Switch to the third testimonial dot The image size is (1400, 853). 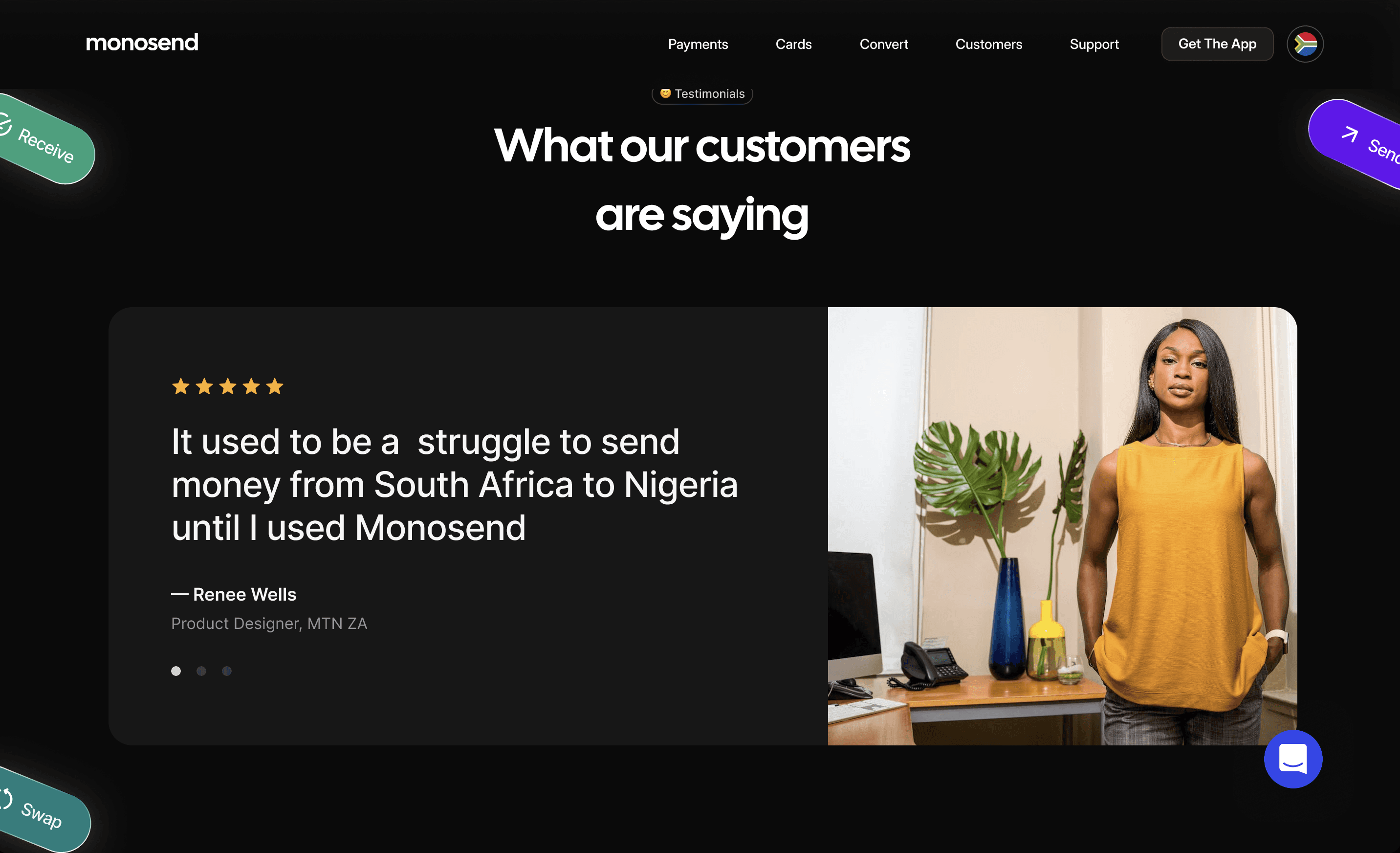tap(227, 671)
